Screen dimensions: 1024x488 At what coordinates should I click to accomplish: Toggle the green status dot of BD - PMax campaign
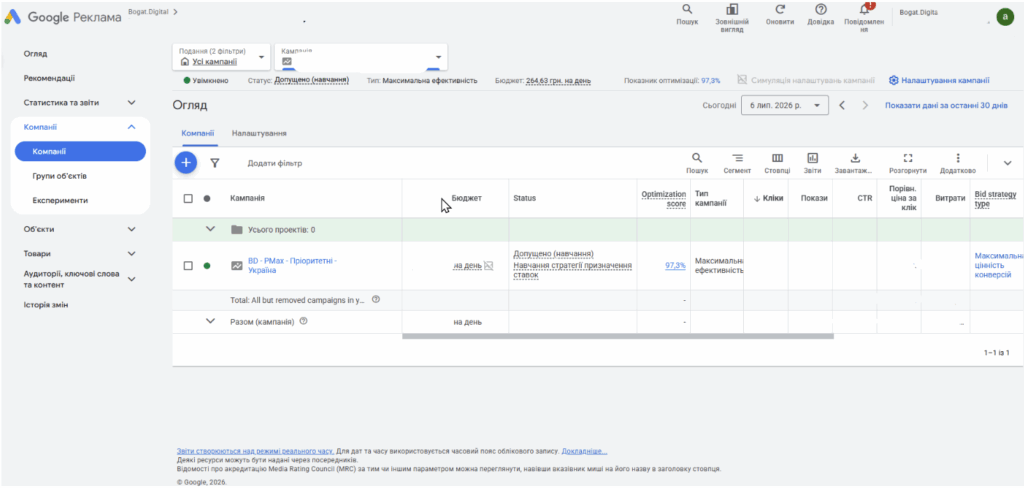tap(207, 266)
